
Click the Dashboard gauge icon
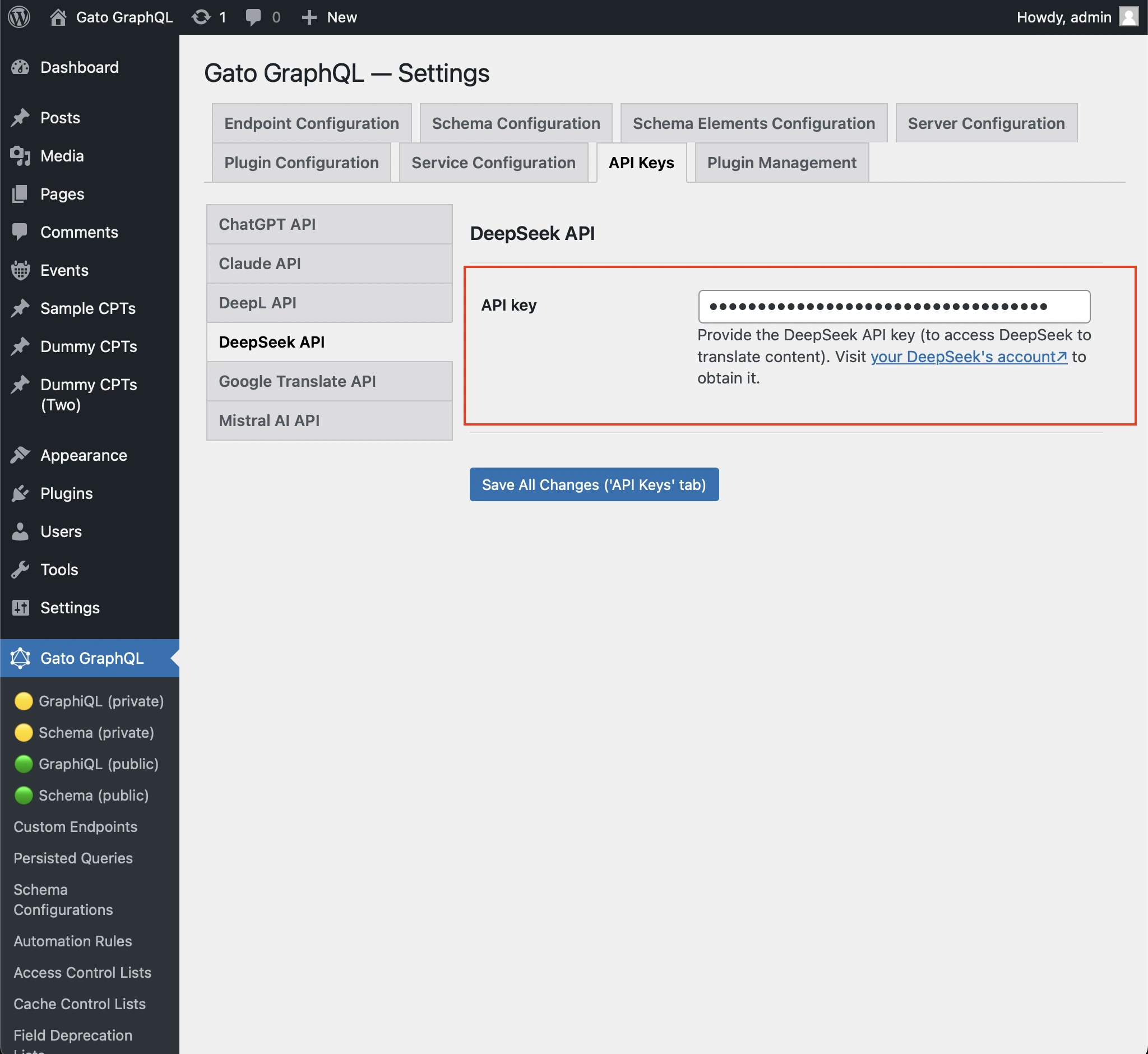point(21,67)
